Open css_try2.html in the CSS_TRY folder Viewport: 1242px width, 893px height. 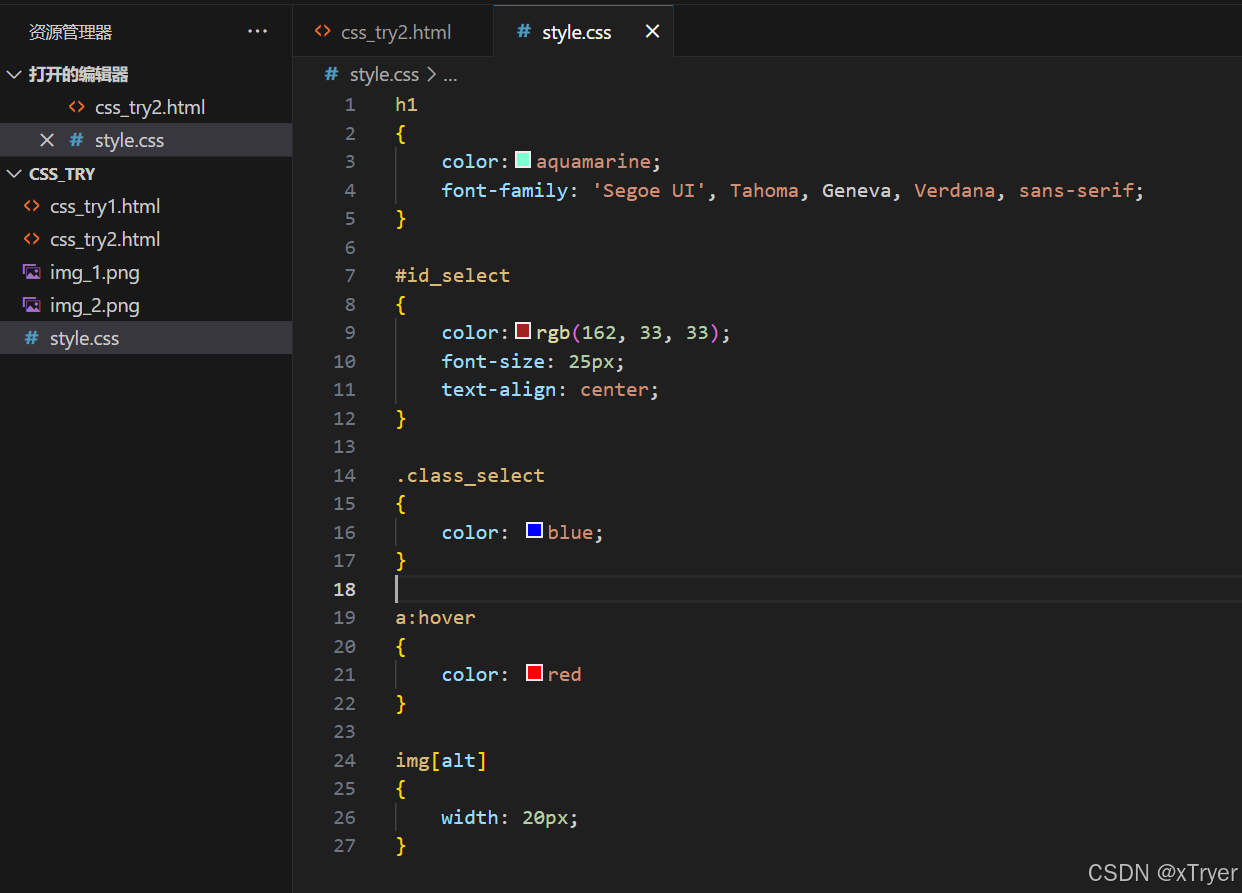tap(105, 239)
